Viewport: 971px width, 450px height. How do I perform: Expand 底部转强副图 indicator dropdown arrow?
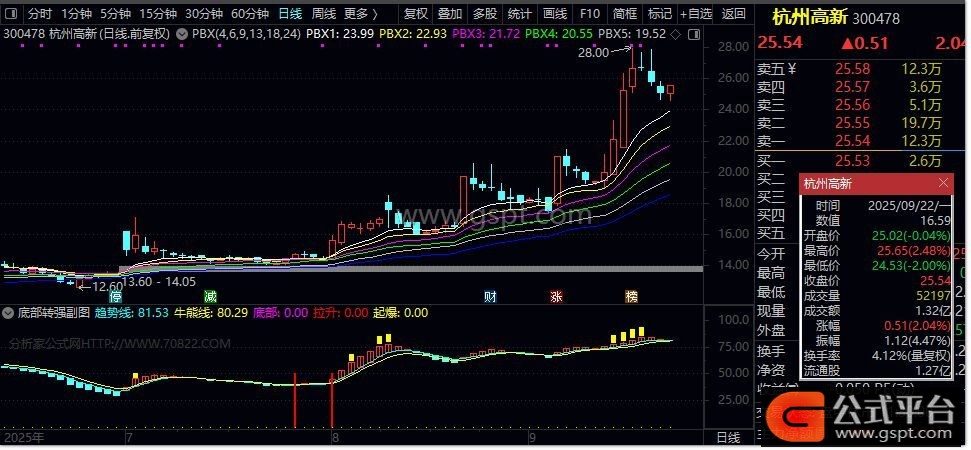[8, 313]
